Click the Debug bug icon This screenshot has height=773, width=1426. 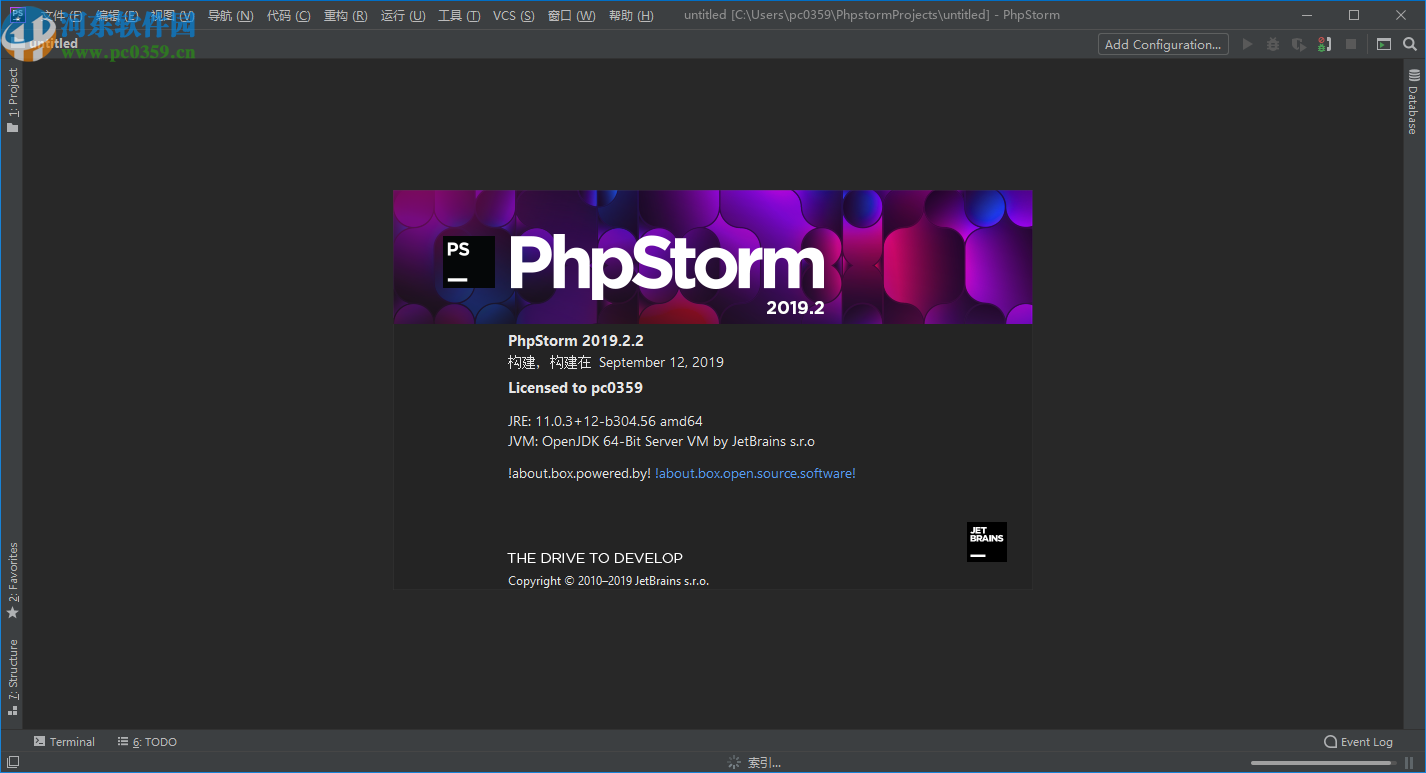point(1273,44)
